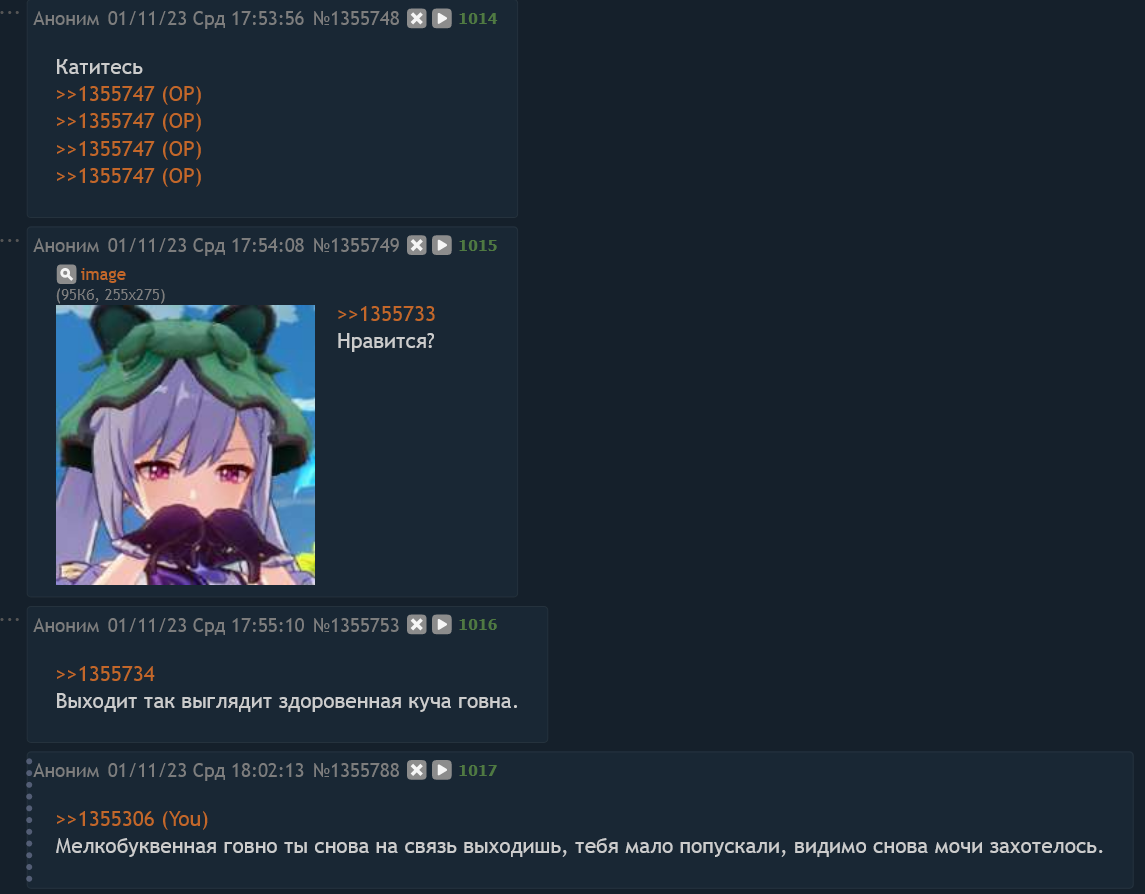Open the three-dot menu beside post 1015
The image size is (1145, 894).
[9, 240]
